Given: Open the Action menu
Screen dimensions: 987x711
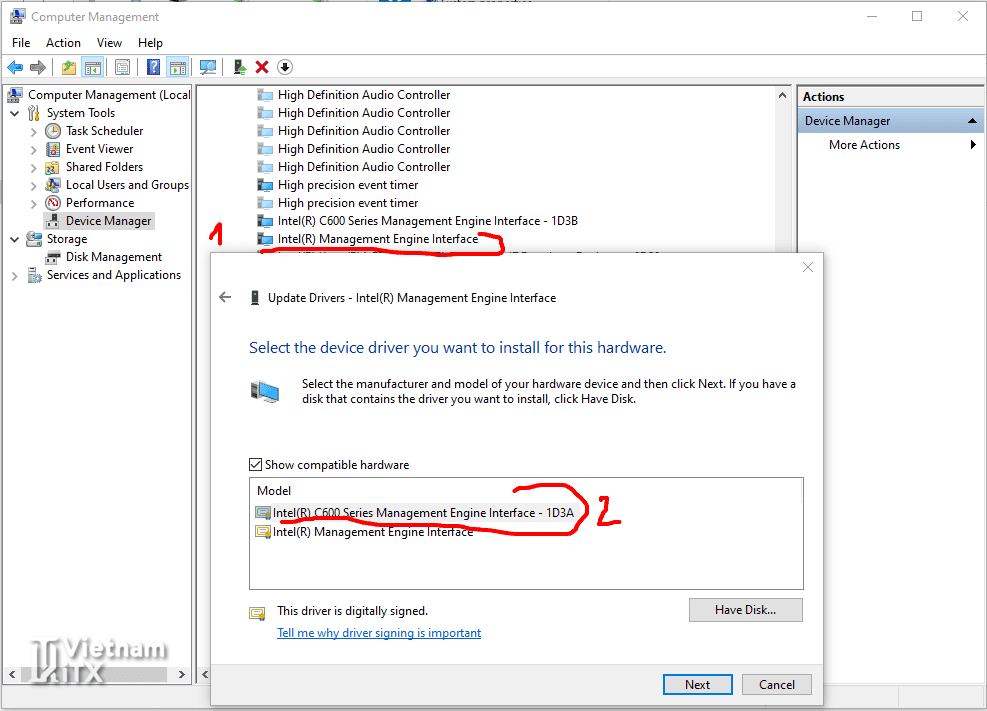Looking at the screenshot, I should 63,43.
